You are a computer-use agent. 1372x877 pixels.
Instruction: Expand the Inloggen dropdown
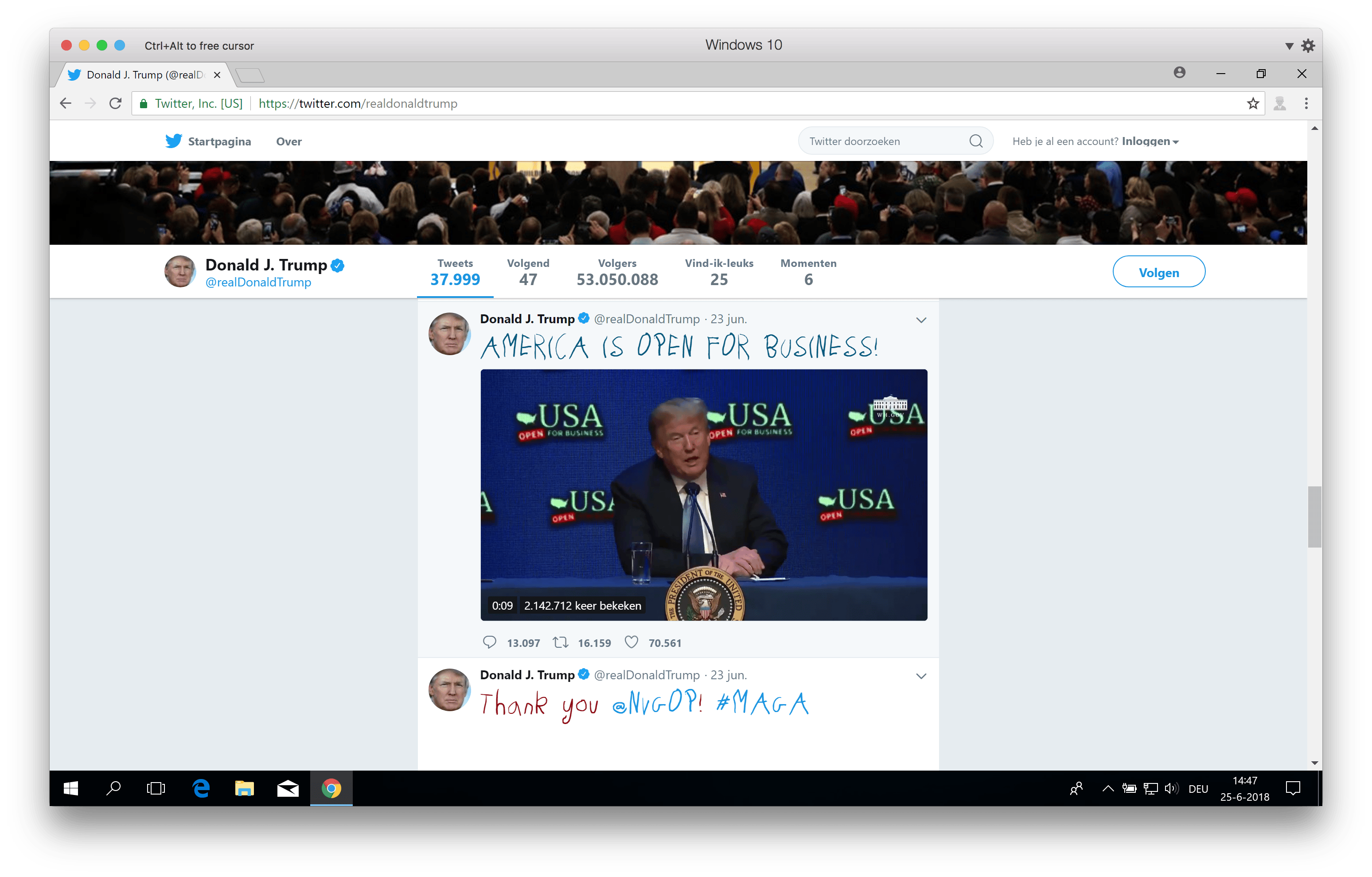click(x=1150, y=141)
